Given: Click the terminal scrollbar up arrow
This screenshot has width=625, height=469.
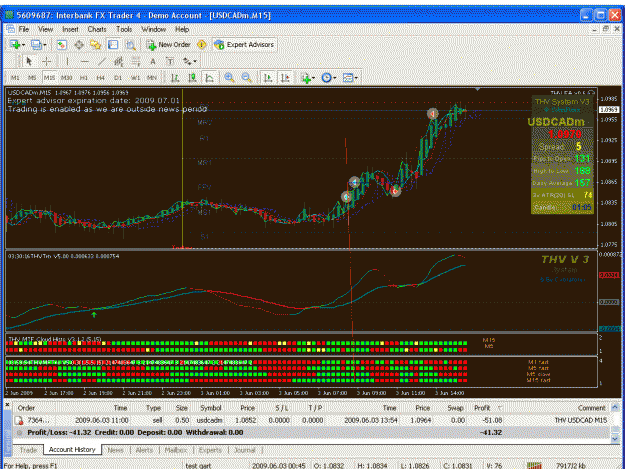Looking at the screenshot, I should tap(615, 407).
